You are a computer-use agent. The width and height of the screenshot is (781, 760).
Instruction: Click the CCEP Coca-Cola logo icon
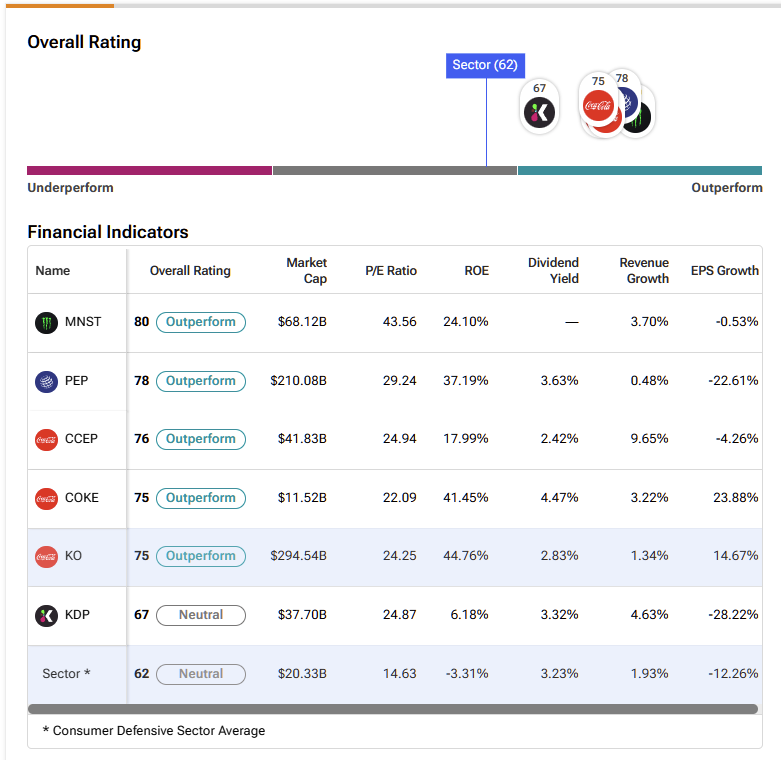pyautogui.click(x=46, y=439)
